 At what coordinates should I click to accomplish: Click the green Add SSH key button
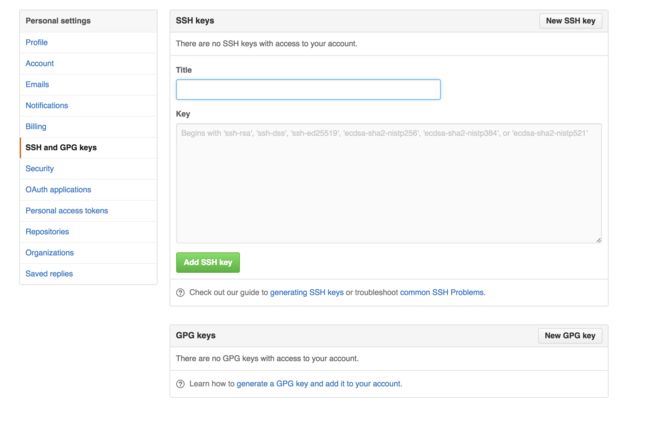pos(208,263)
